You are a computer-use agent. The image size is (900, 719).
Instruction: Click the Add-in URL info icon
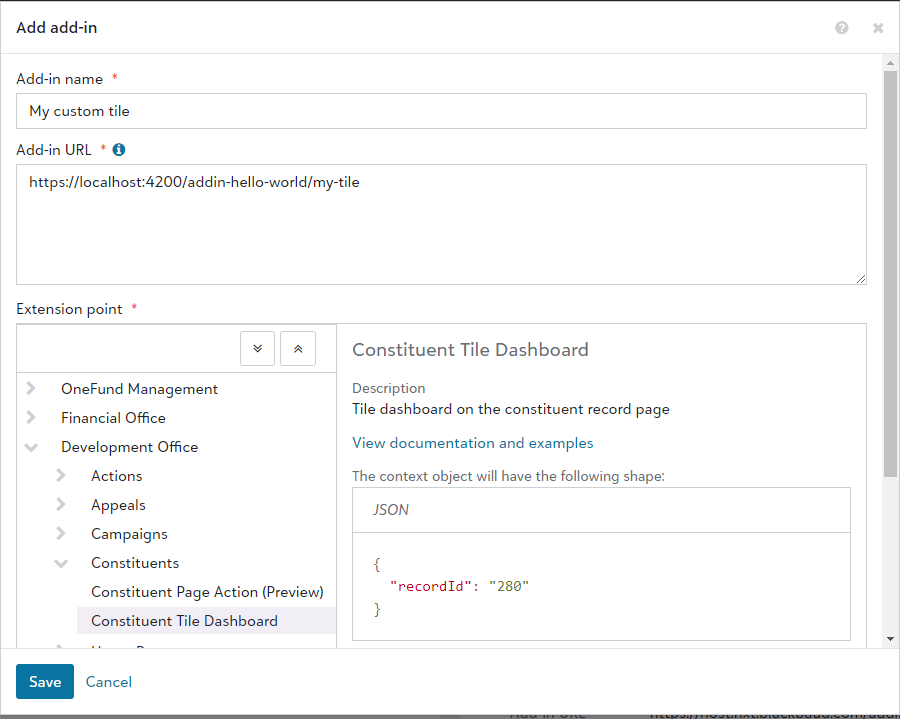pos(119,150)
